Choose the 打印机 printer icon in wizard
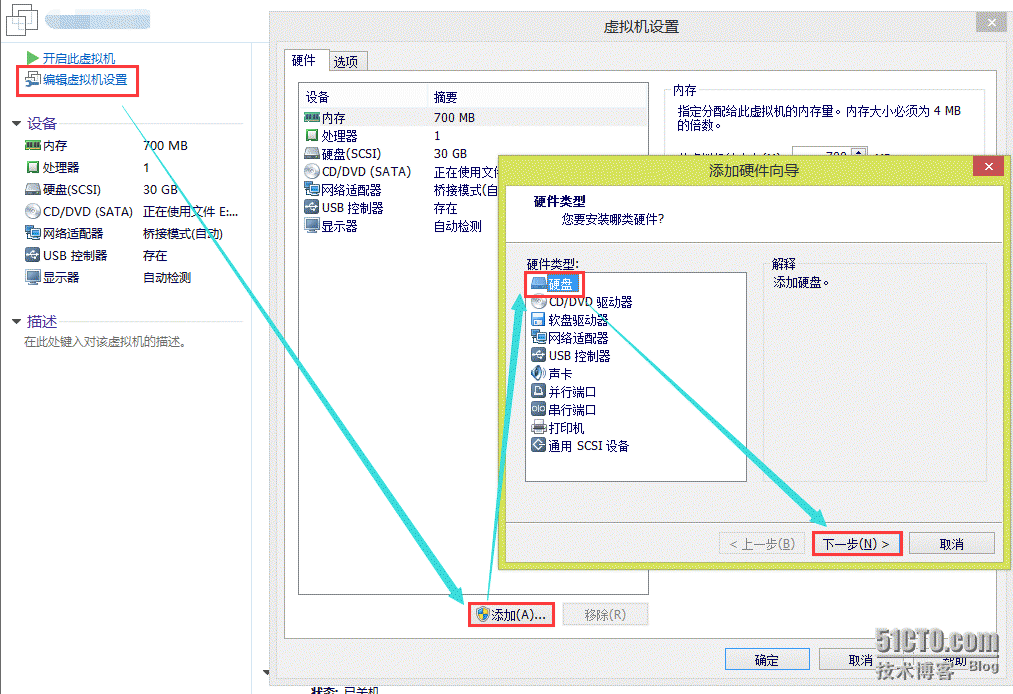1013x694 pixels. (x=538, y=427)
